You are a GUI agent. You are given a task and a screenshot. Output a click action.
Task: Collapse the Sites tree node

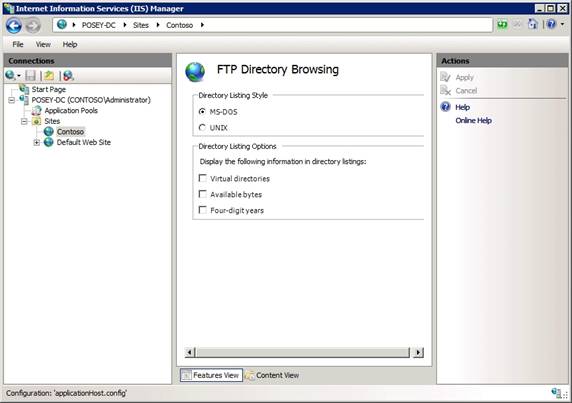(24, 121)
